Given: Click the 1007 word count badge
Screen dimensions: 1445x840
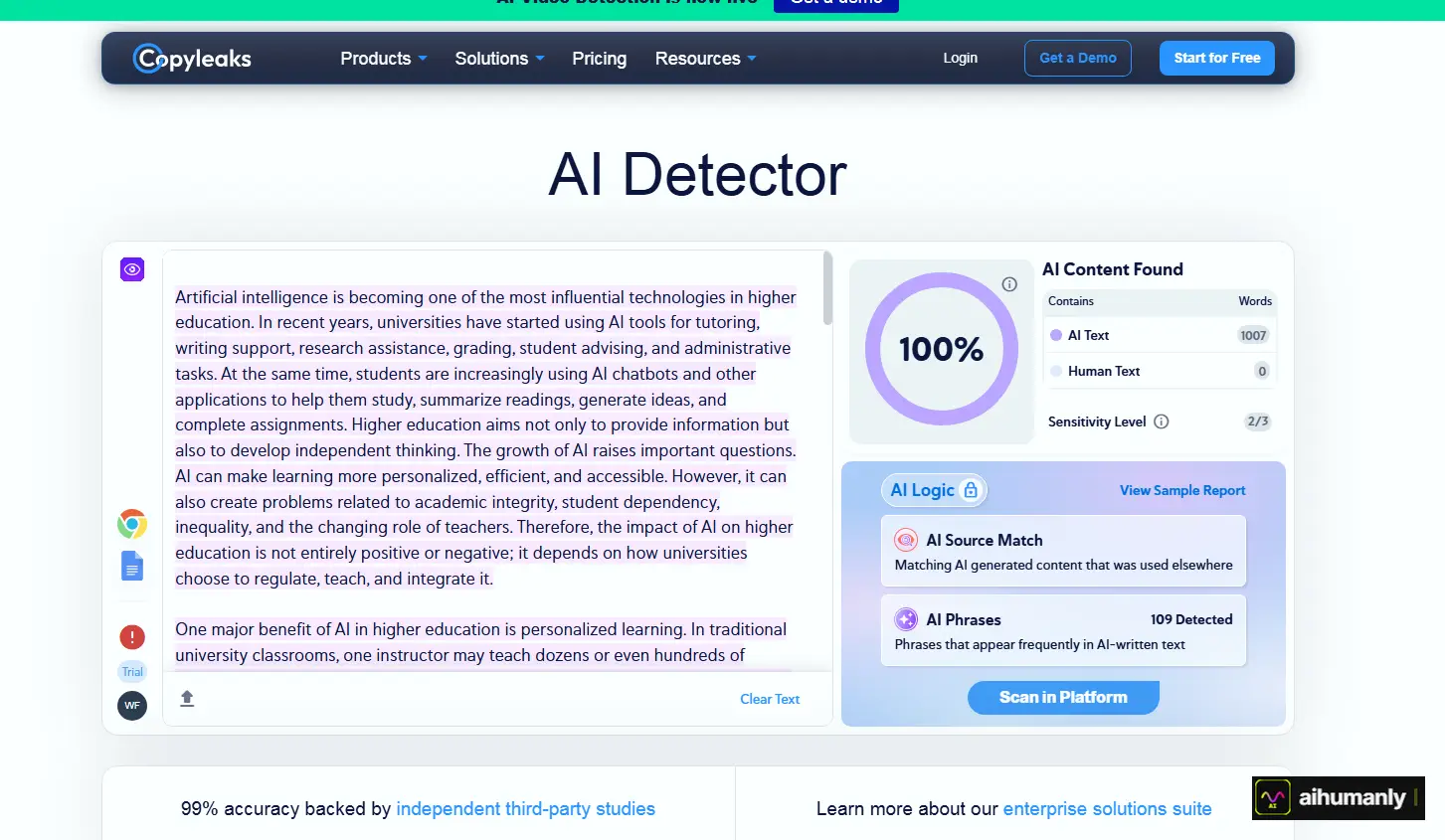Looking at the screenshot, I should pos(1253,335).
